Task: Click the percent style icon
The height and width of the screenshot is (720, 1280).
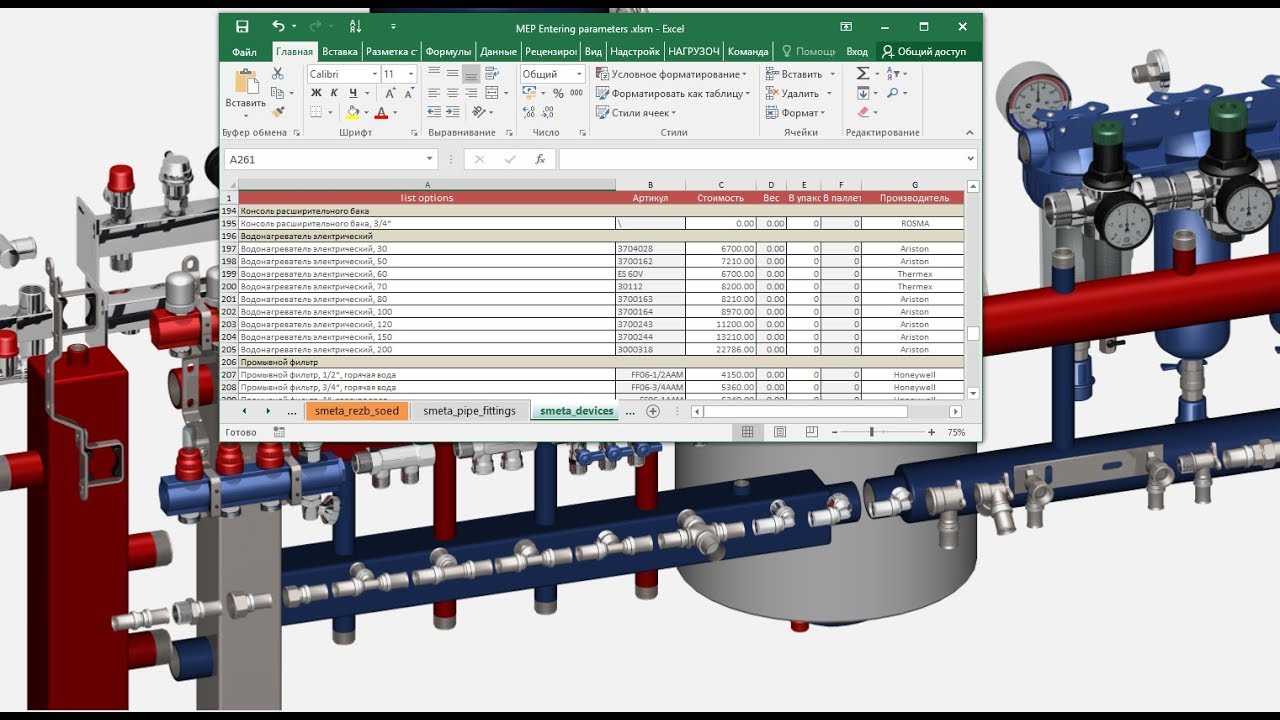Action: pyautogui.click(x=557, y=93)
